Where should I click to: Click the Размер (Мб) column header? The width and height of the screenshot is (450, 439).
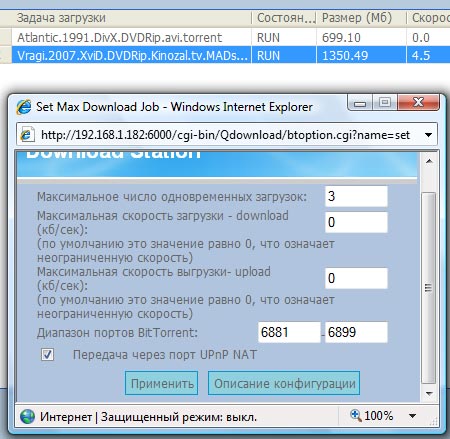[x=361, y=18]
